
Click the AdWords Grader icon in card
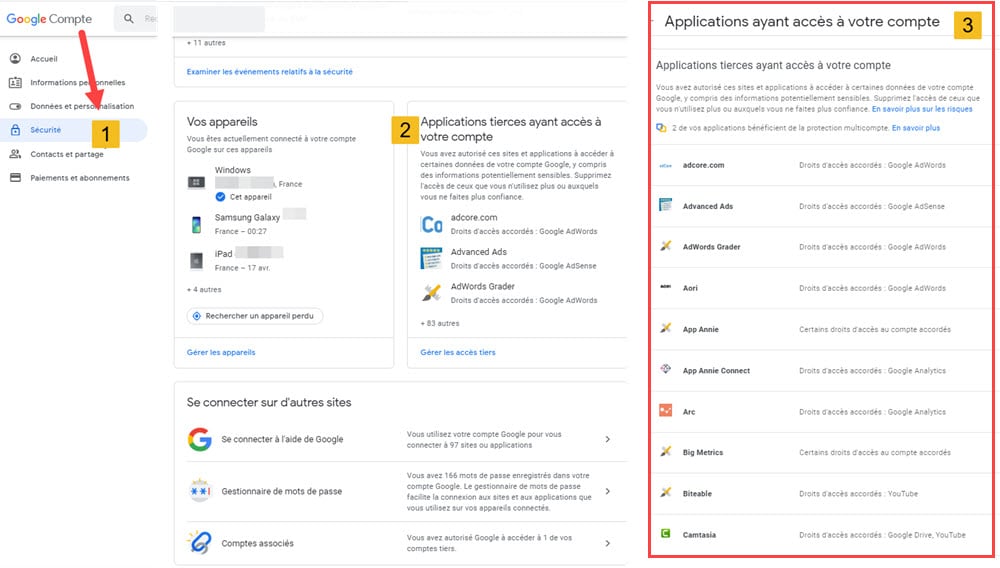pos(431,293)
